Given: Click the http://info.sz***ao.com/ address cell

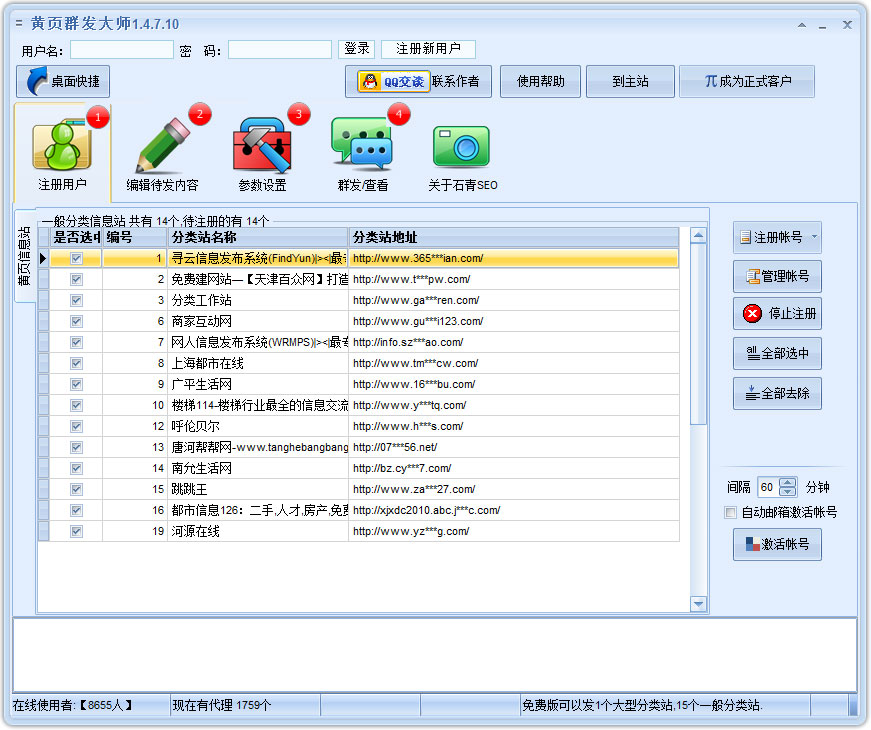Looking at the screenshot, I should pos(514,342).
